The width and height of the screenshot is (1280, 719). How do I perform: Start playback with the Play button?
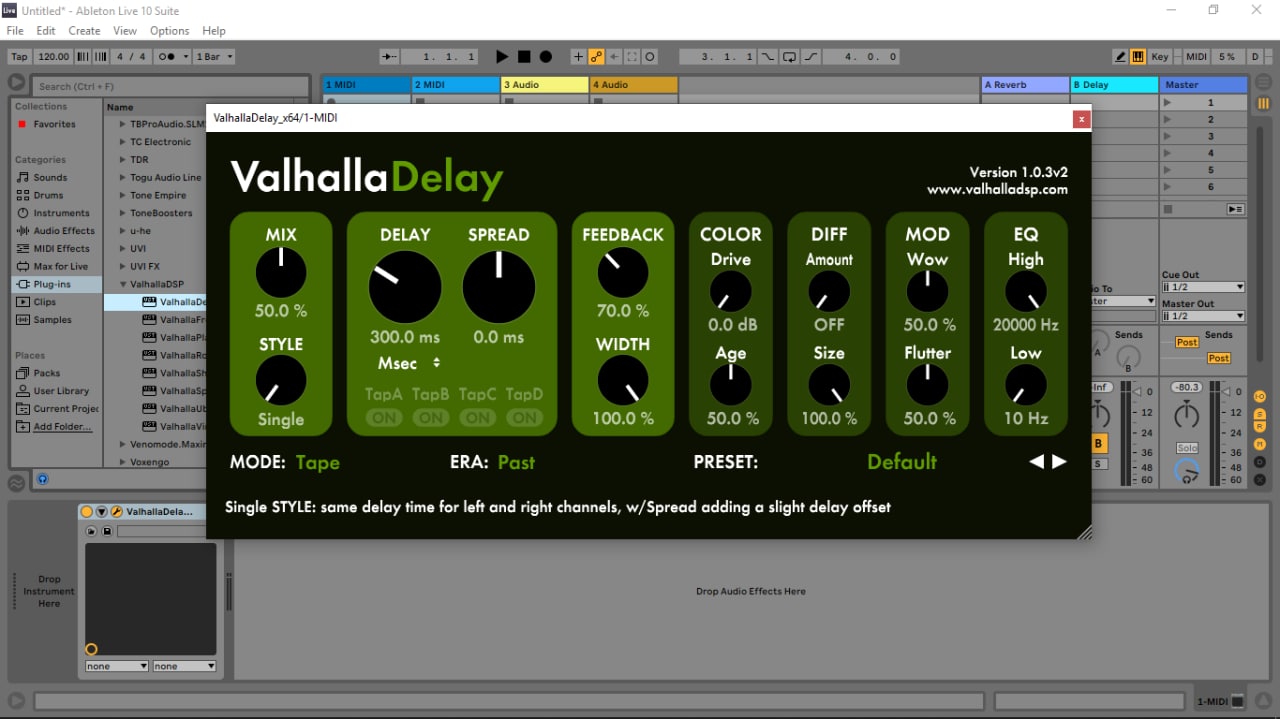pyautogui.click(x=502, y=57)
